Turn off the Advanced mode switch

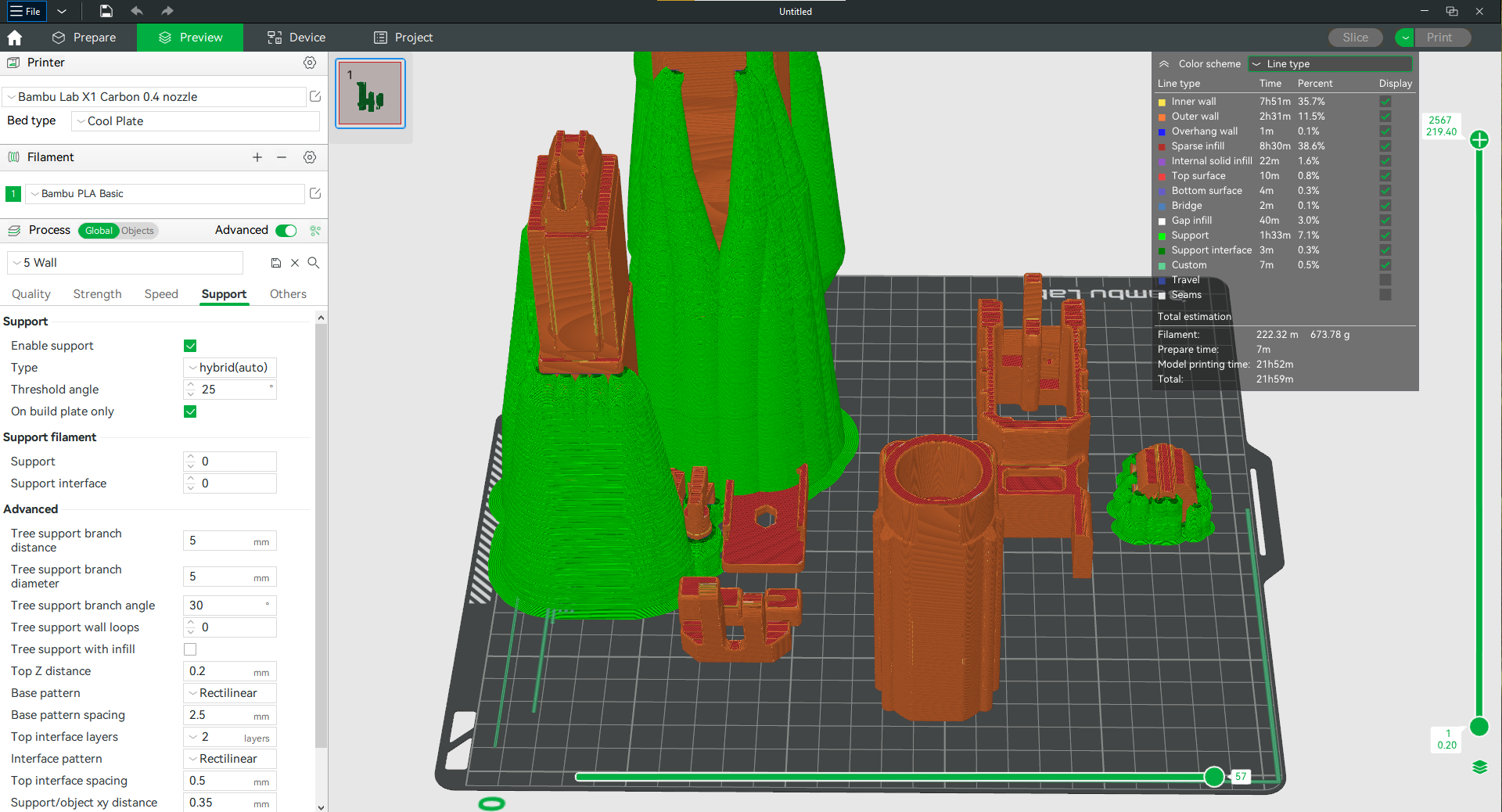(x=286, y=230)
